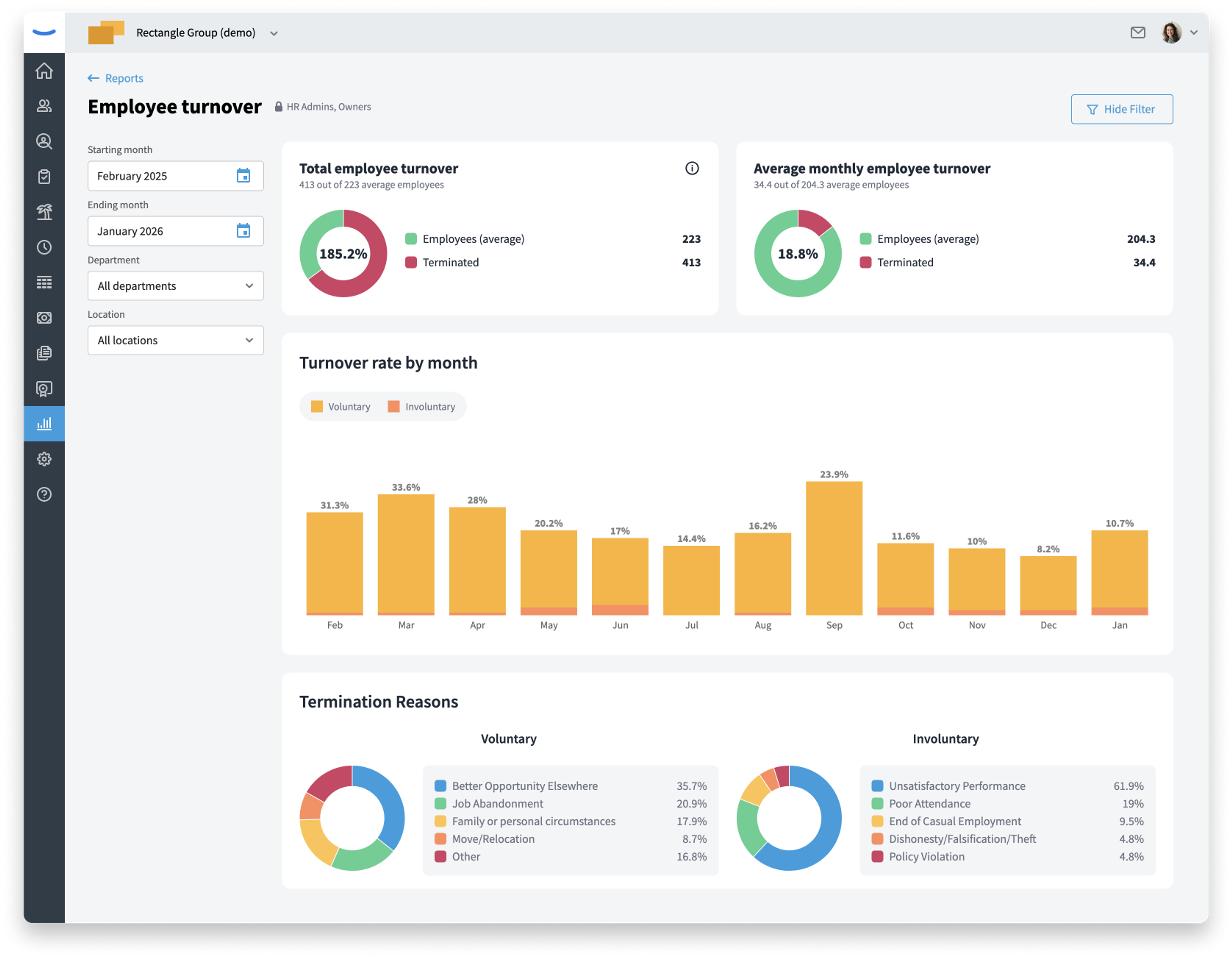1232x958 pixels.
Task: Expand the All departments dropdown
Action: pos(175,286)
